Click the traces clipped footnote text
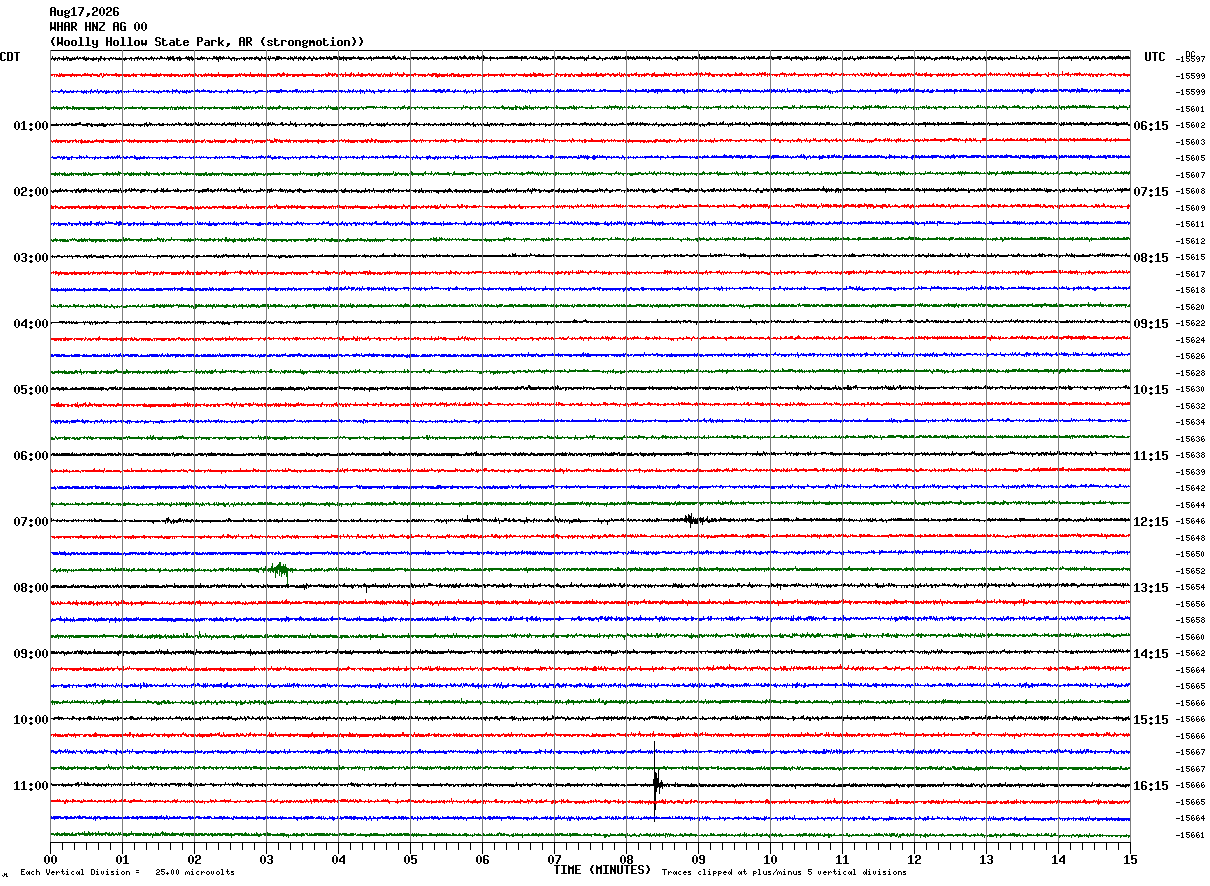The image size is (1210, 886). 784,873
